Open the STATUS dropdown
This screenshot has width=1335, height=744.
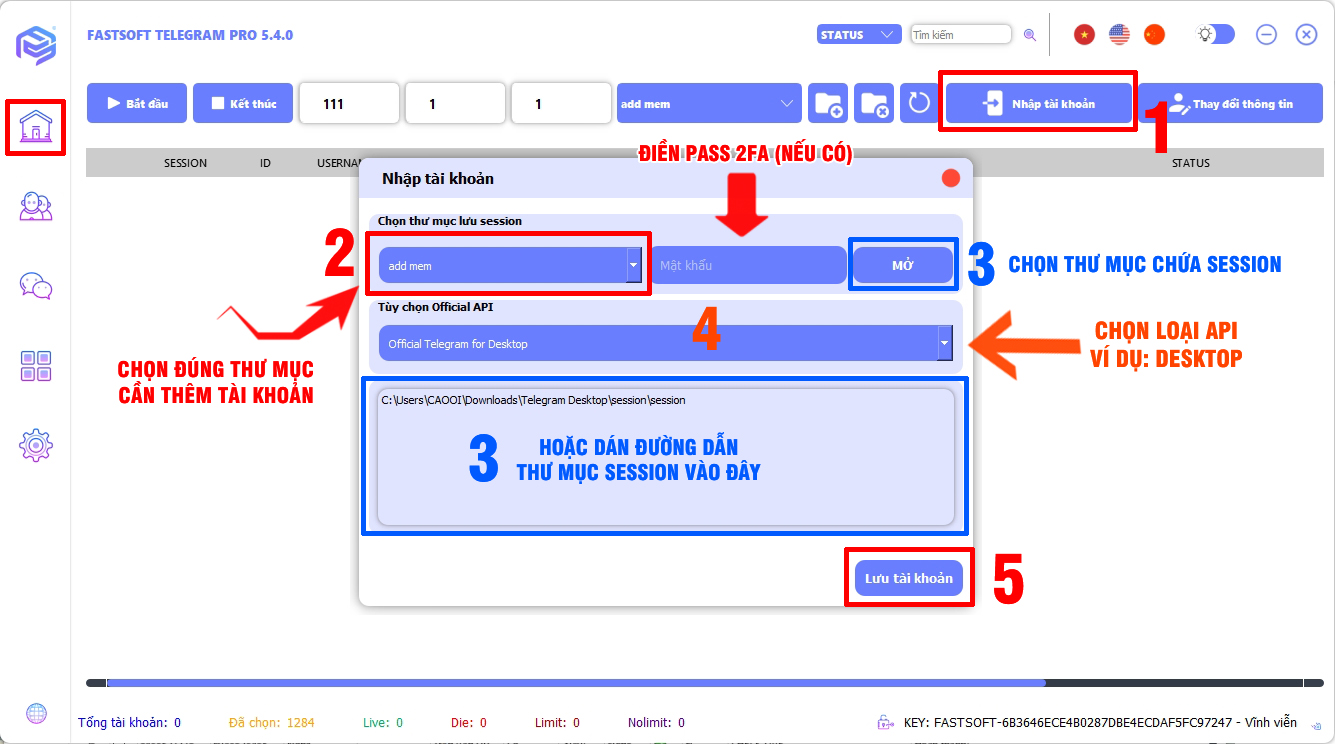859,35
